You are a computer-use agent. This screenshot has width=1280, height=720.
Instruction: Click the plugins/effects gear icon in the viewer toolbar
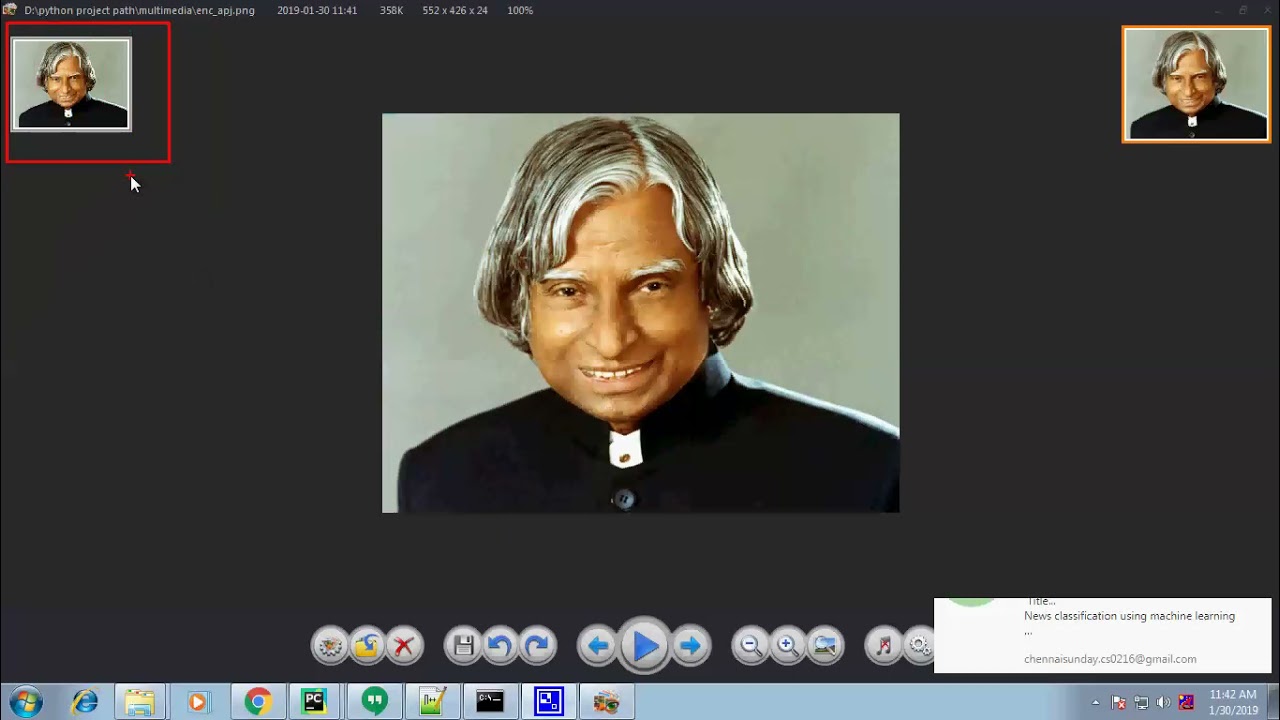(x=330, y=647)
